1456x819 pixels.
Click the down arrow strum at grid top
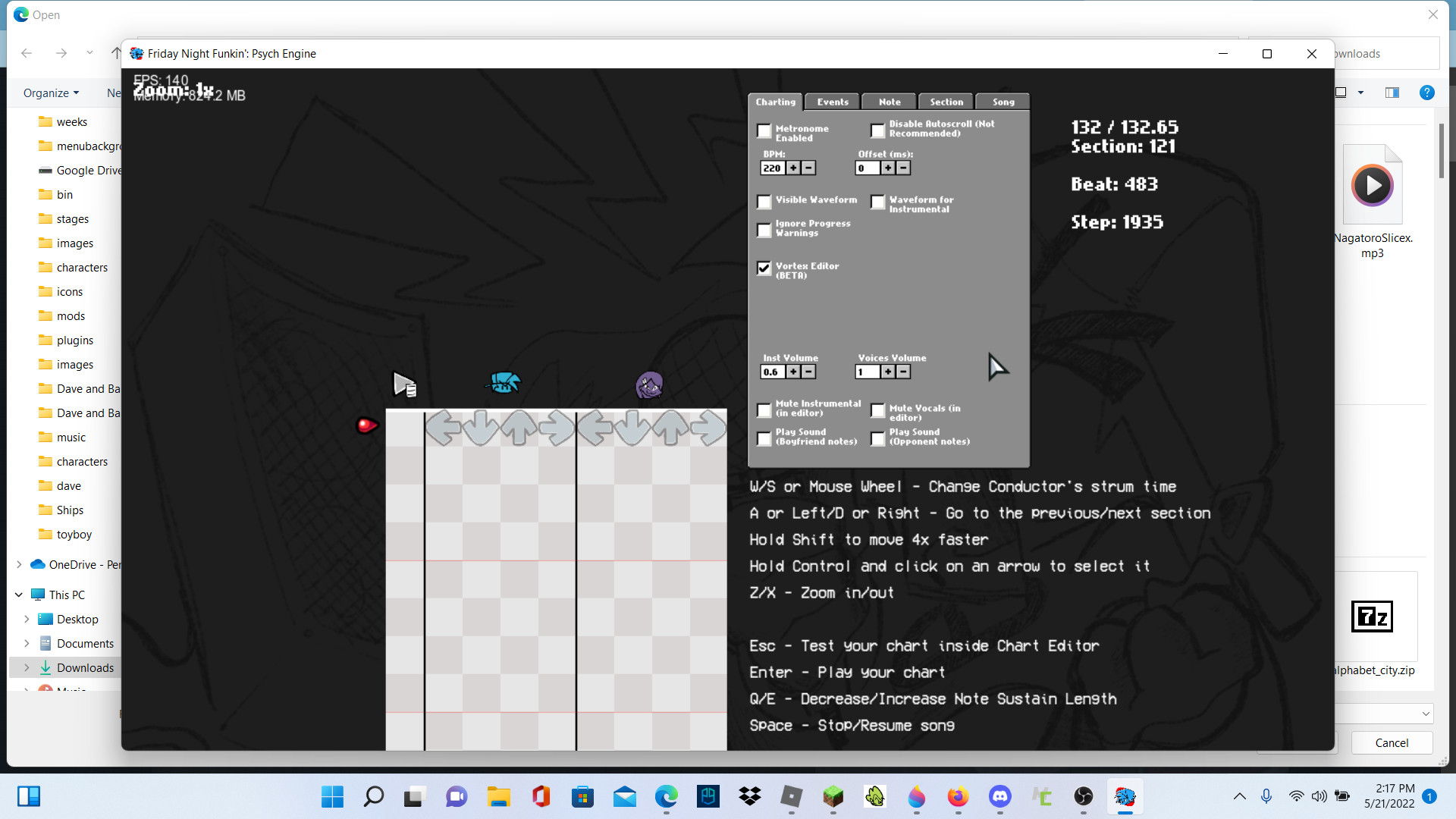click(x=479, y=428)
